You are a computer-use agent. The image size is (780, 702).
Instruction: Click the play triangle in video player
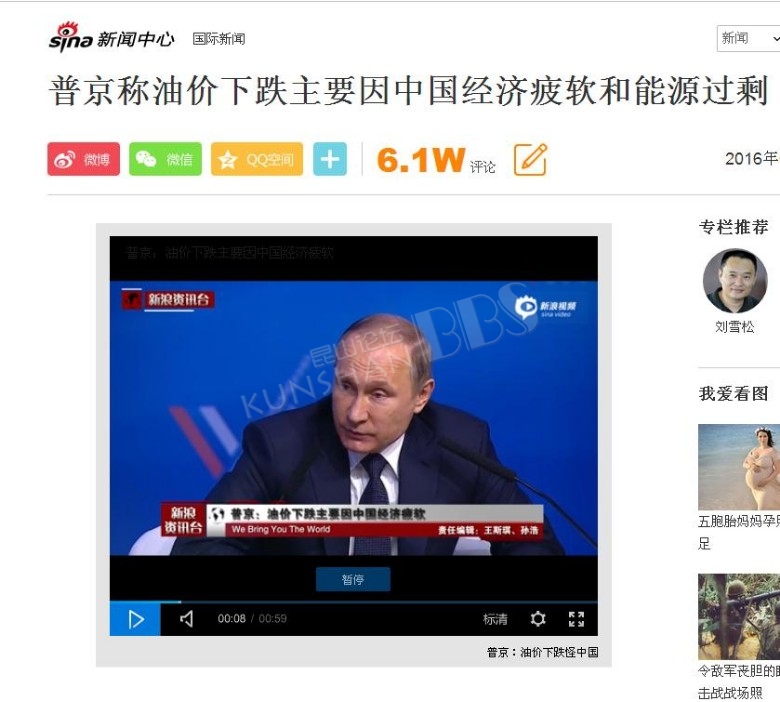click(135, 619)
